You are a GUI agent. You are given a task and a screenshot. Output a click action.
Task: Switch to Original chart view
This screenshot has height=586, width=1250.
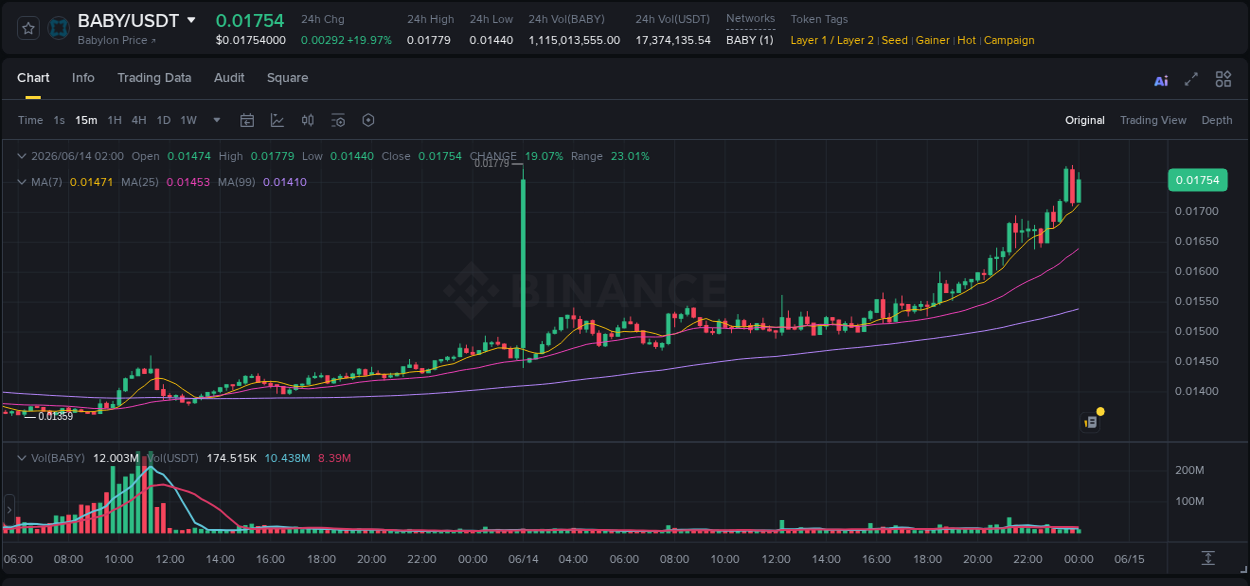point(1085,120)
